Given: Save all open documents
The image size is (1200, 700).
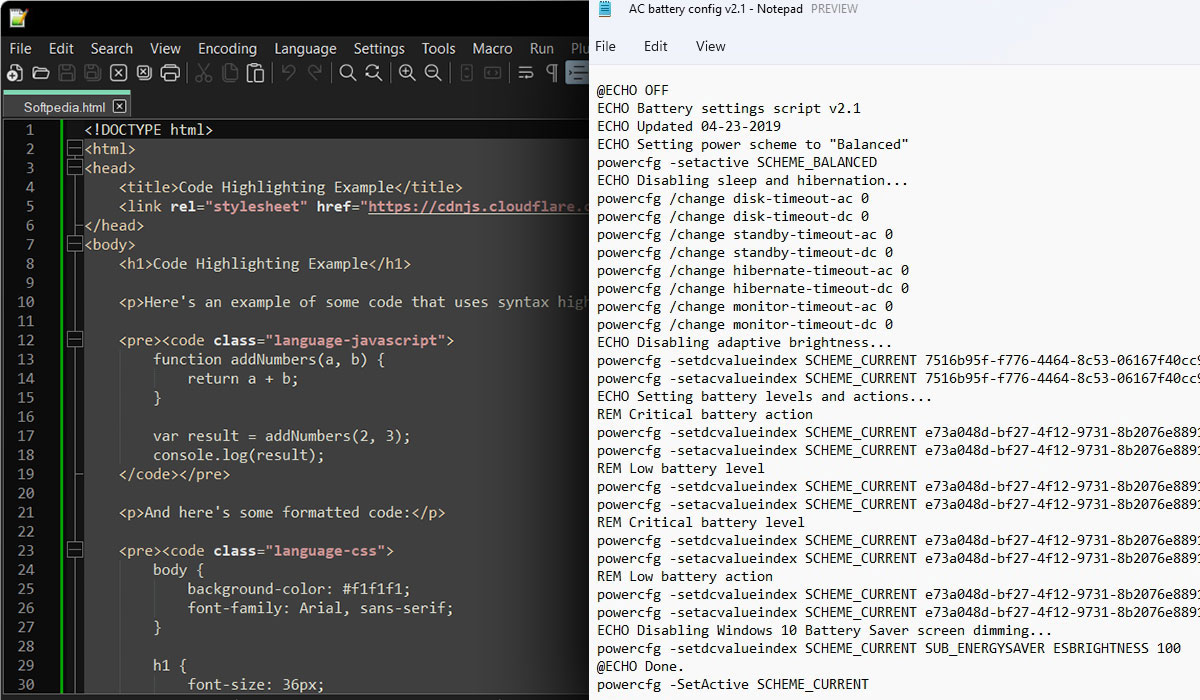Looking at the screenshot, I should click(92, 72).
